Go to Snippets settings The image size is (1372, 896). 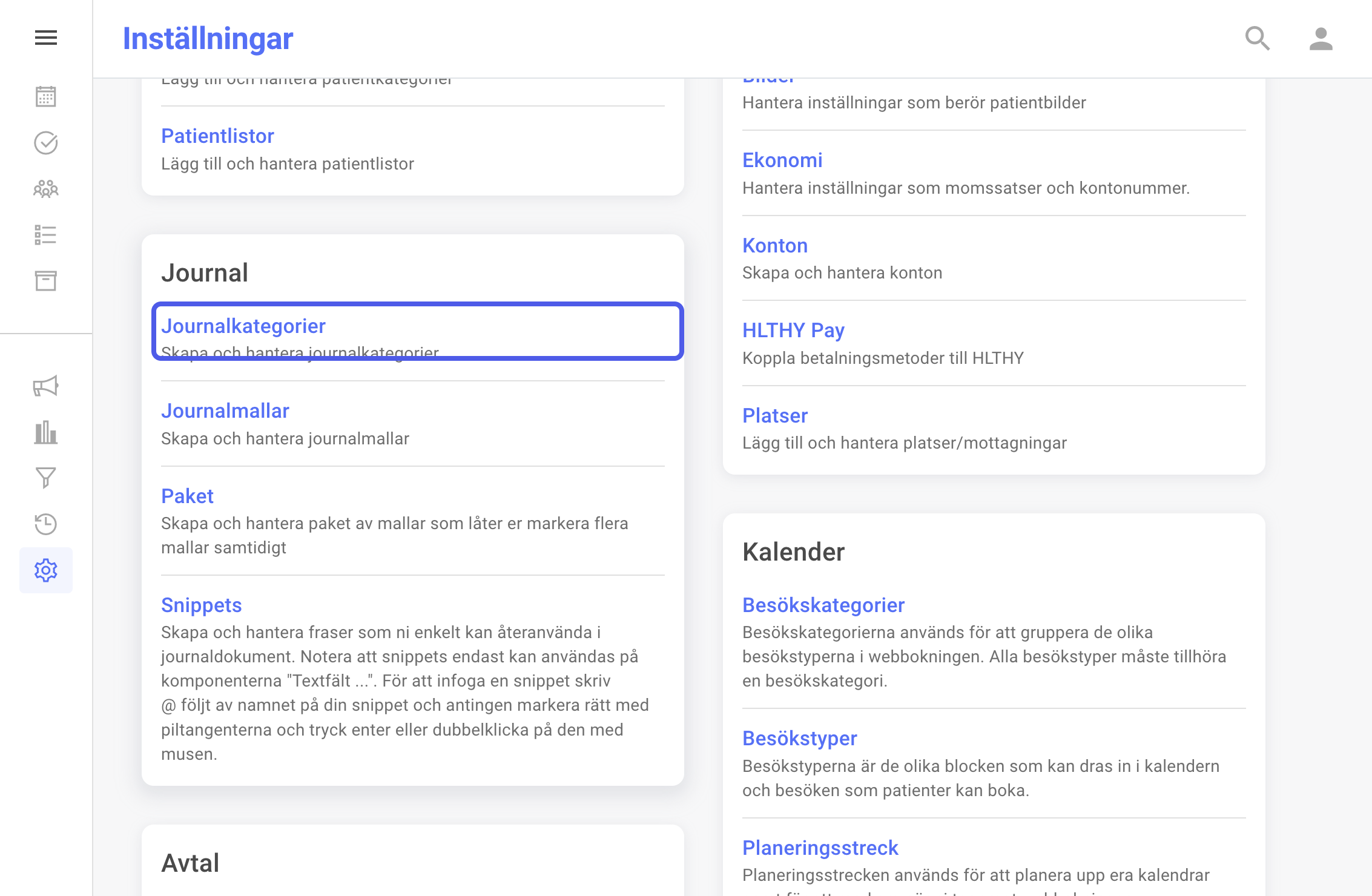pos(202,605)
